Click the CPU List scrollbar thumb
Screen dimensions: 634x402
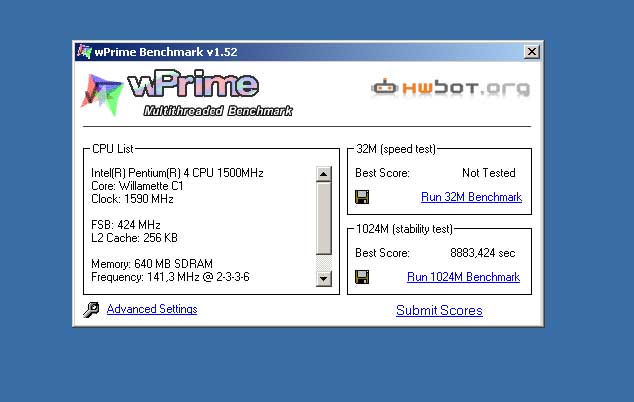pyautogui.click(x=323, y=218)
